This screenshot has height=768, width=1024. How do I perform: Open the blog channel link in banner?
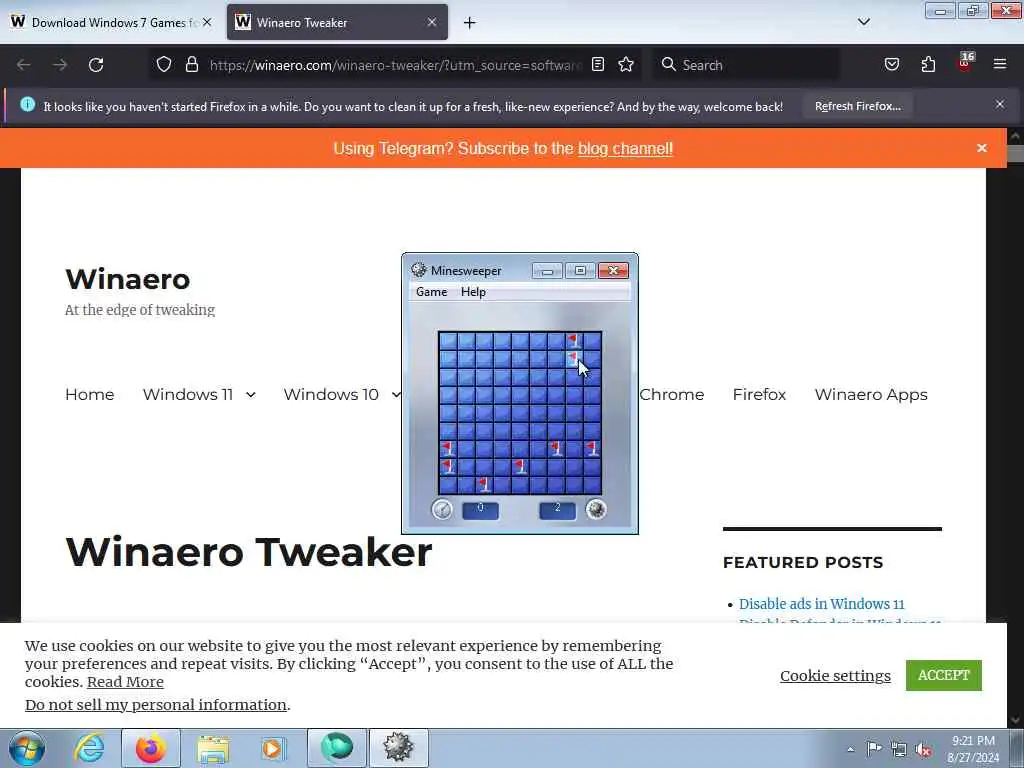click(625, 148)
